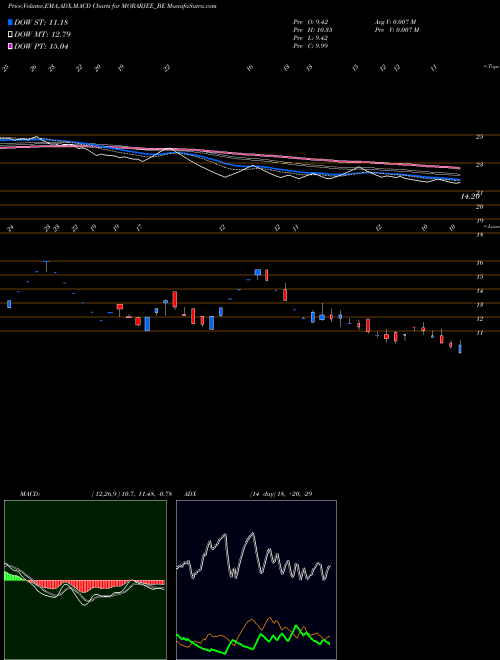Click the last blue candlestick on the right
This screenshot has height=660, width=500.
tap(460, 349)
